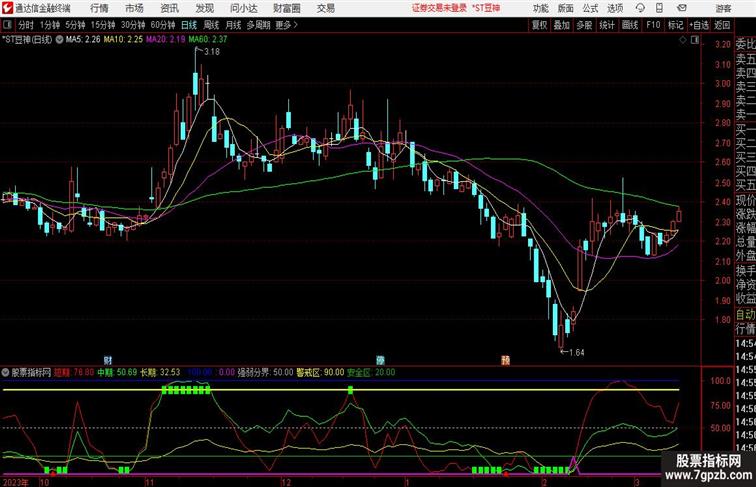Click the +自选 button
756x487 pixels.
click(699, 25)
